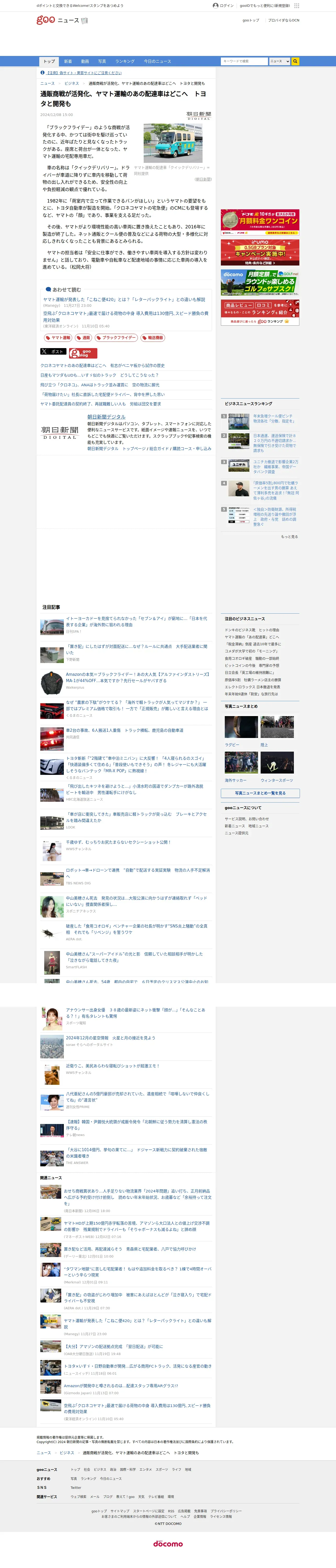Click footer Twitter link
Image resolution: width=336 pixels, height=1568 pixels.
pos(76,1488)
